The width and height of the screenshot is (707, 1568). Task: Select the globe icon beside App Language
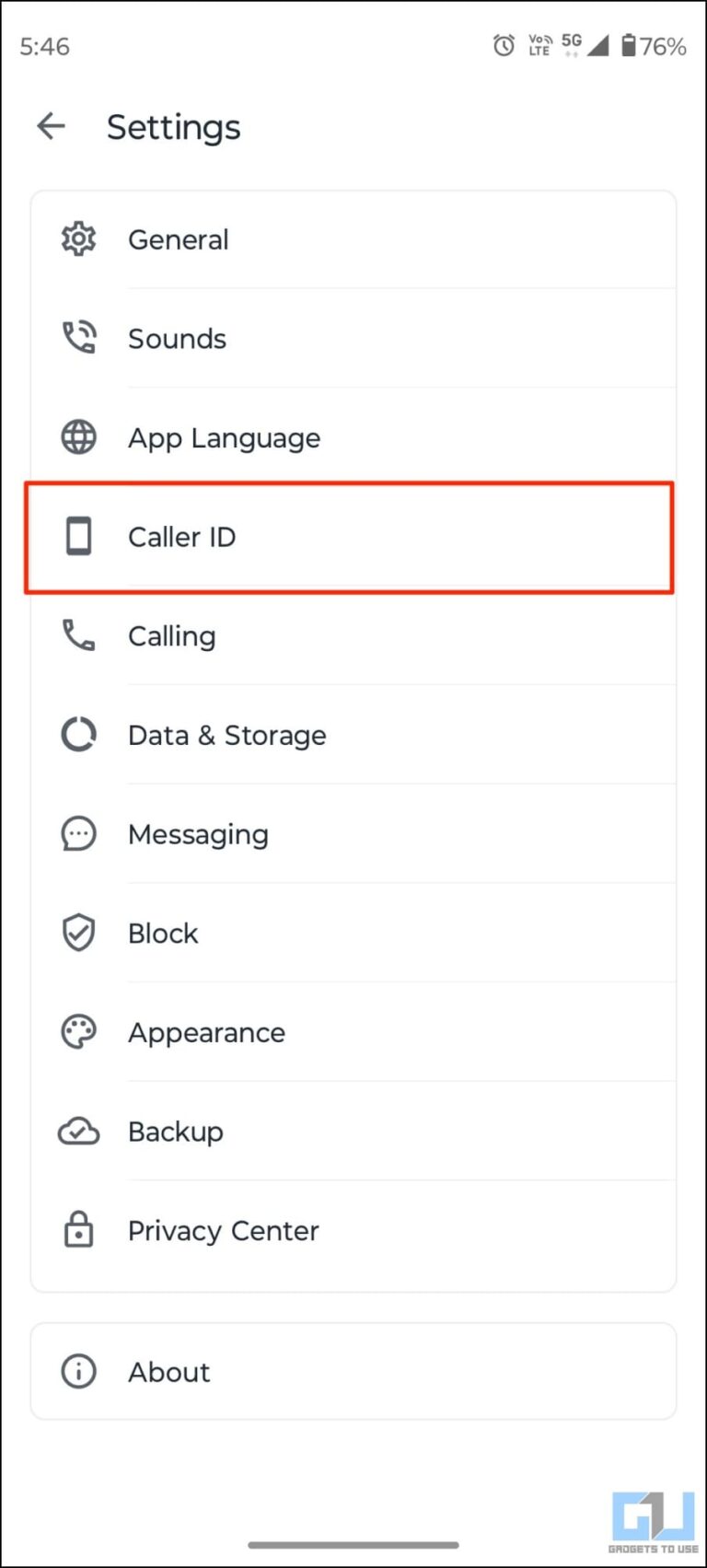[x=79, y=436]
